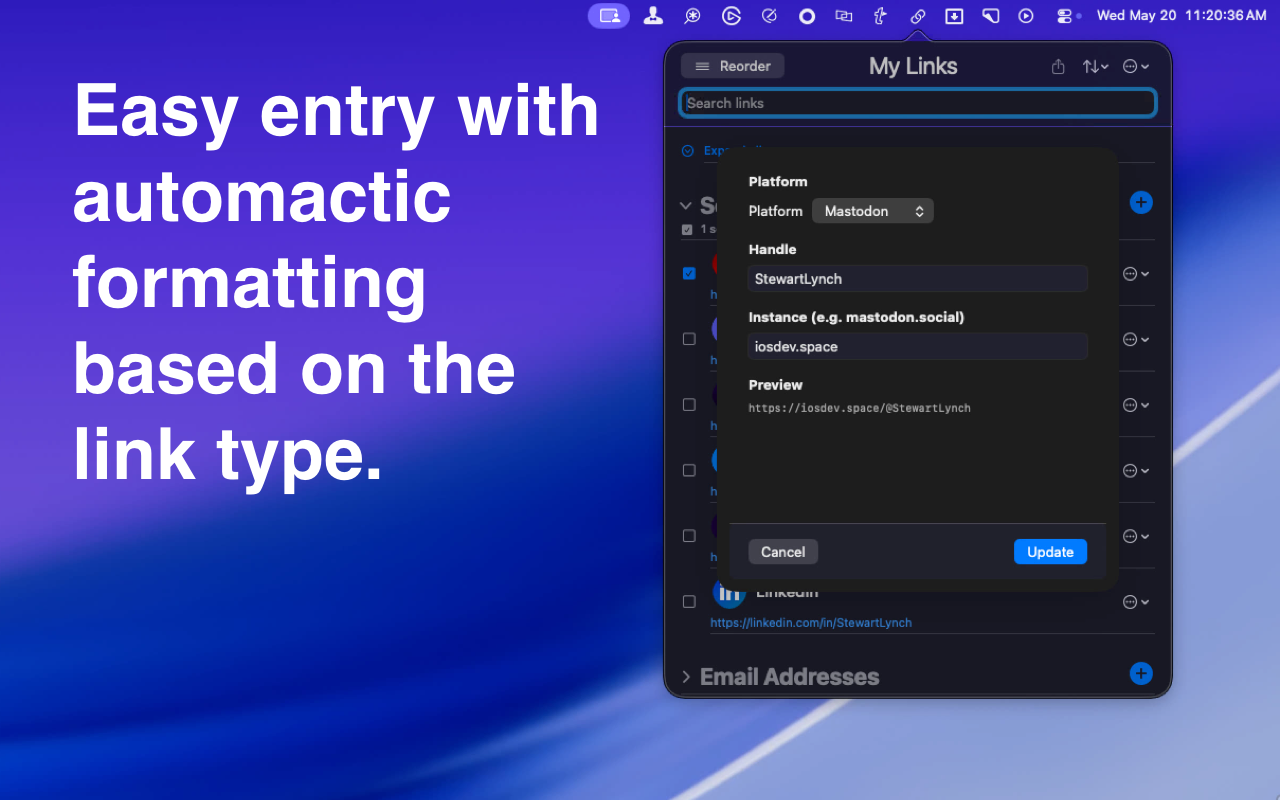Click the Reorder button
Viewport: 1280px width, 800px height.
(x=733, y=66)
